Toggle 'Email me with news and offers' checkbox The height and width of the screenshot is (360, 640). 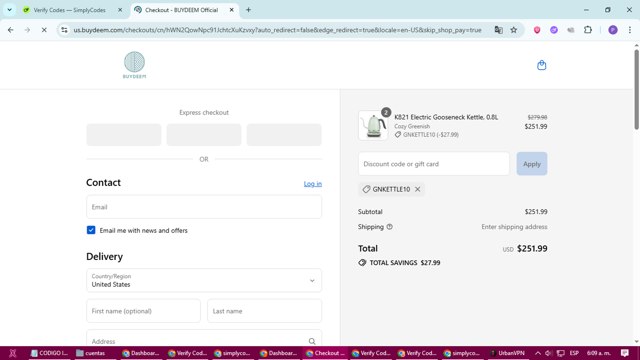tap(91, 230)
